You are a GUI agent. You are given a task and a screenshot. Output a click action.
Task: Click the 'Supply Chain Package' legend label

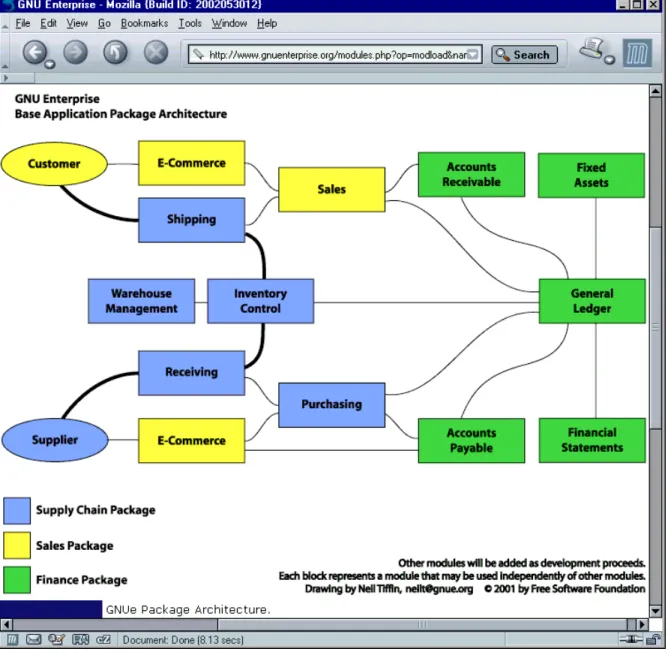pos(95,510)
